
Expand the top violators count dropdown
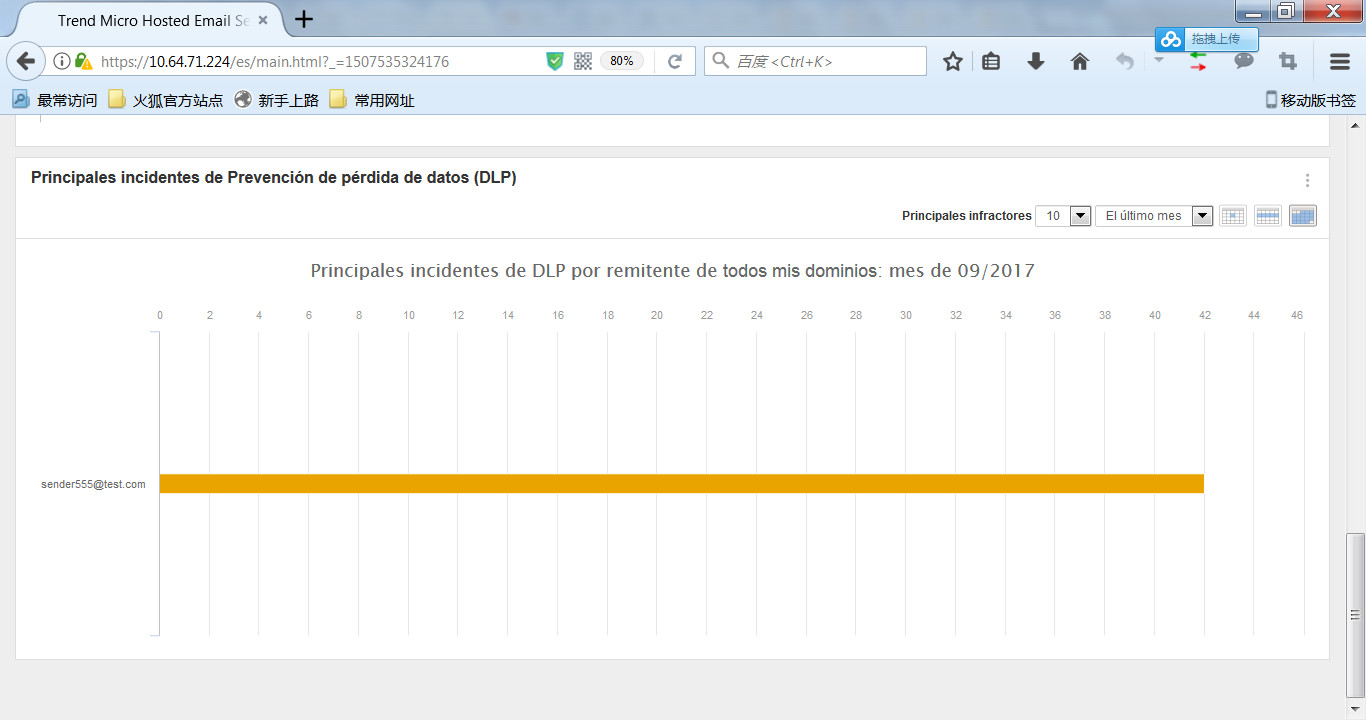tap(1080, 216)
